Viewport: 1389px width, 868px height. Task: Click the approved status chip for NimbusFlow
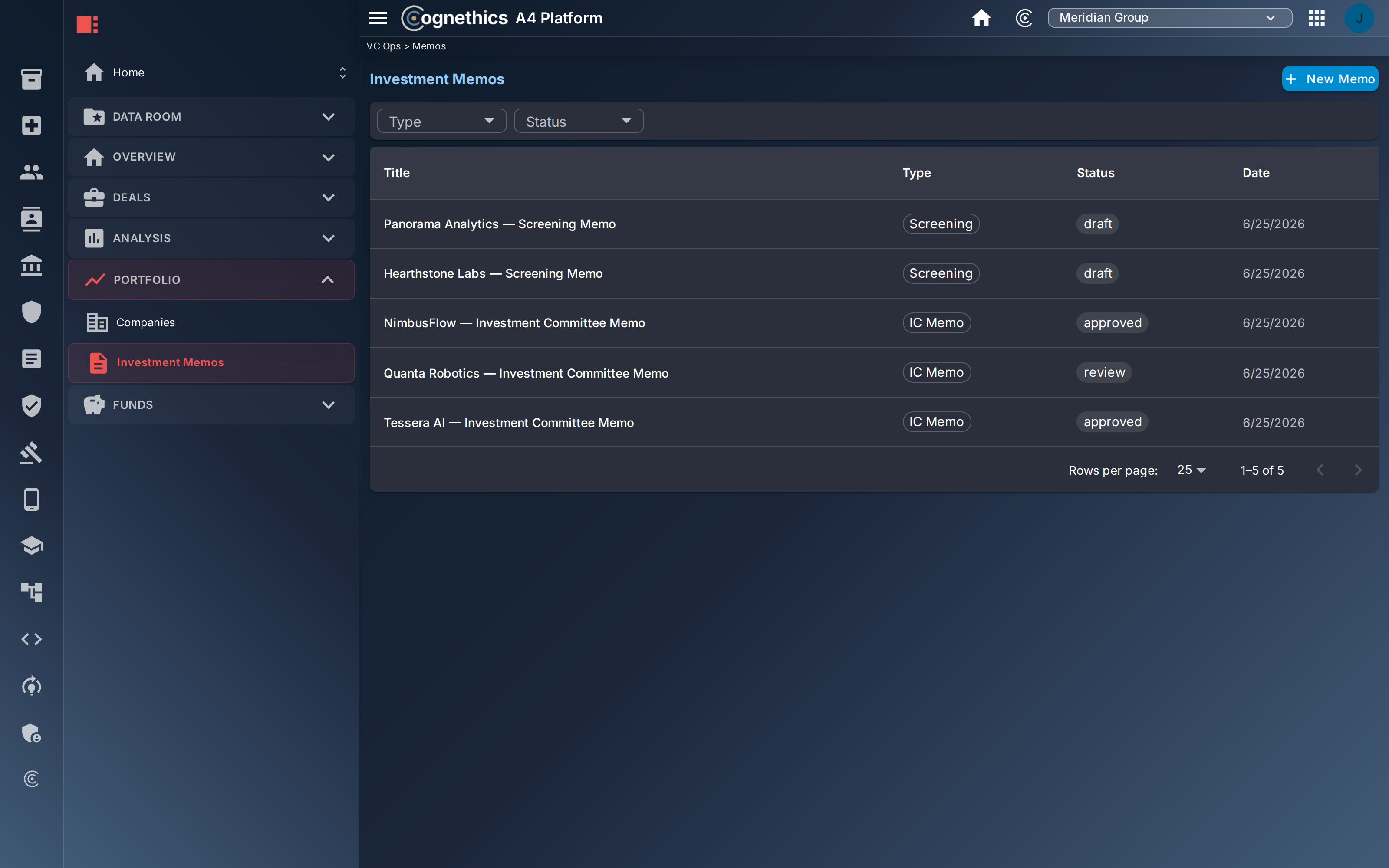(1113, 322)
